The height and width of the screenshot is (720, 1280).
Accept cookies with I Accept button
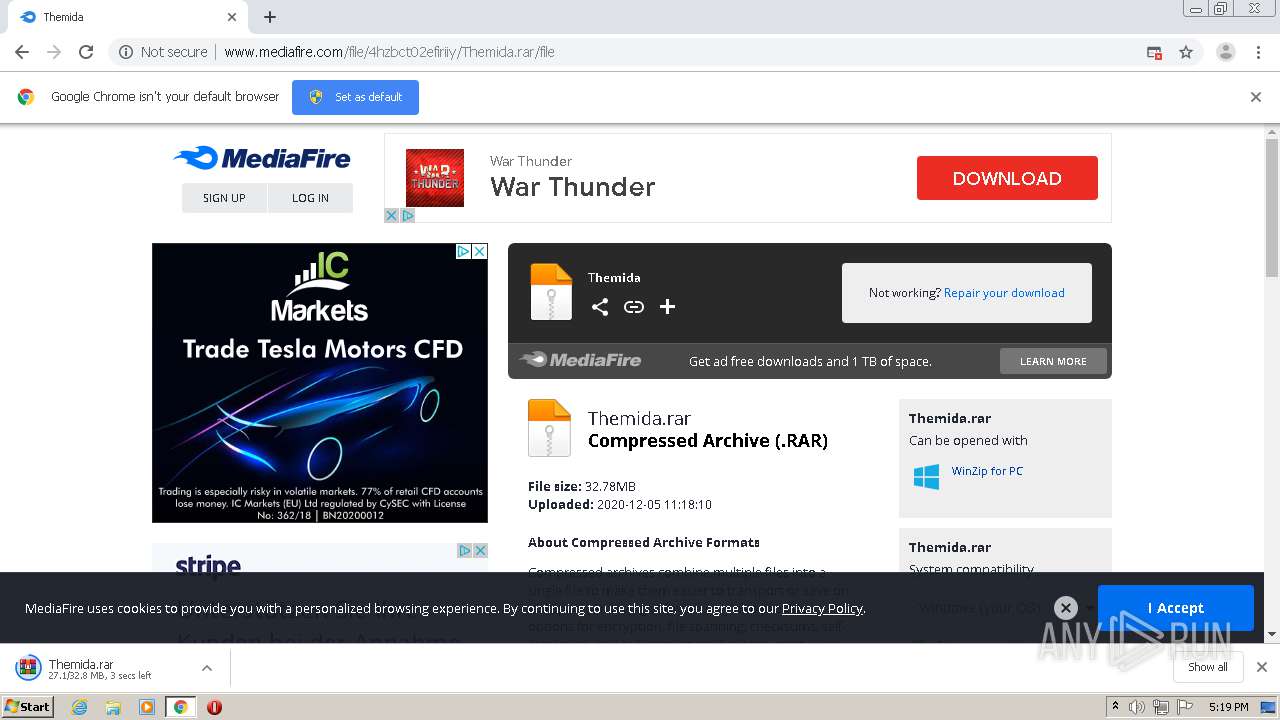click(1176, 608)
